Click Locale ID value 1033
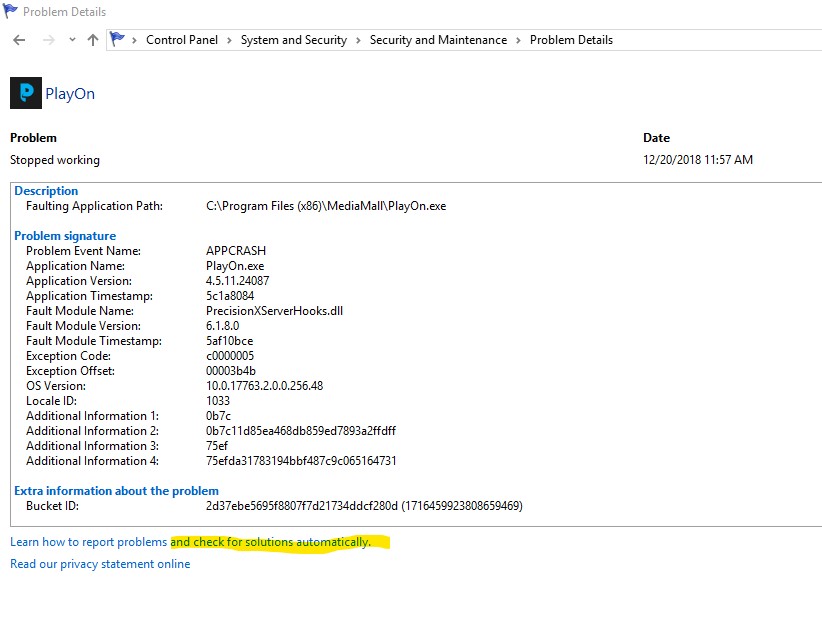Image resolution: width=822 pixels, height=628 pixels. click(218, 400)
